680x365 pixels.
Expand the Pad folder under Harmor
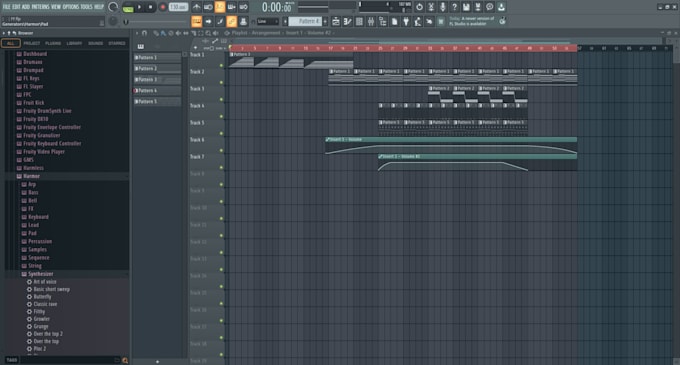[x=33, y=233]
